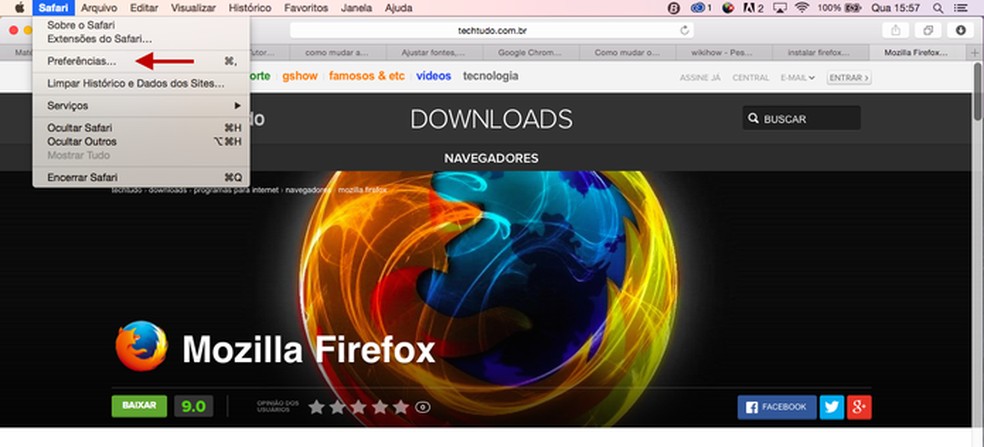Click the Adobe status icon in menu bar

coord(753,8)
